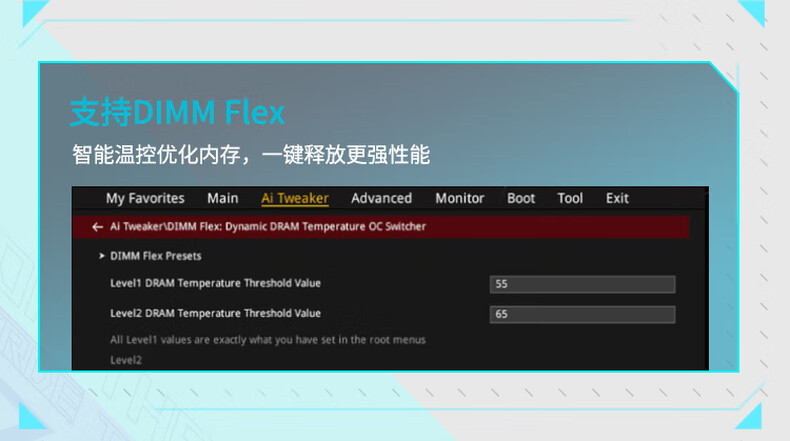Switch to the Boot tab
The height and width of the screenshot is (441, 790).
[521, 198]
